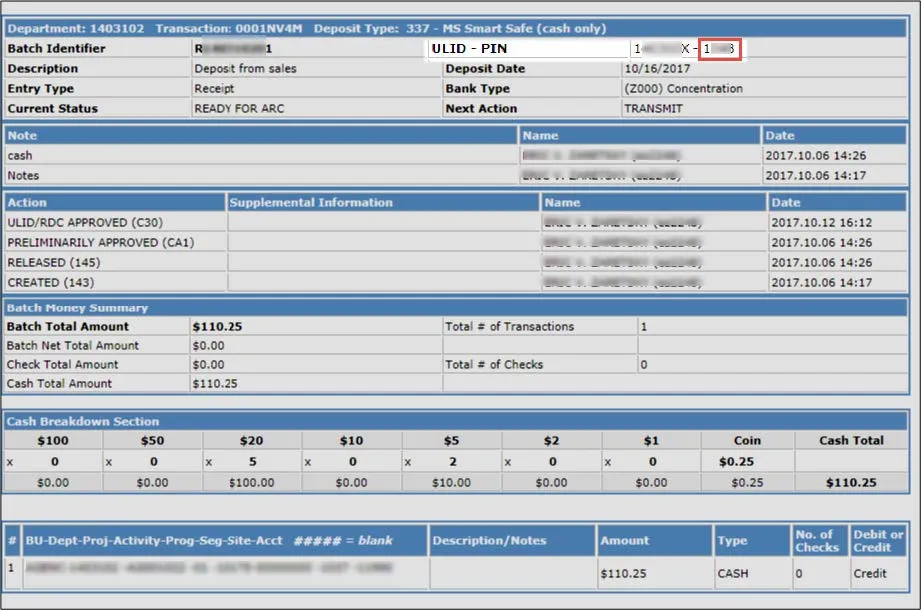The image size is (921, 610).
Task: Select the 'Cash Total Amount' value $110.25
Action: tap(215, 383)
